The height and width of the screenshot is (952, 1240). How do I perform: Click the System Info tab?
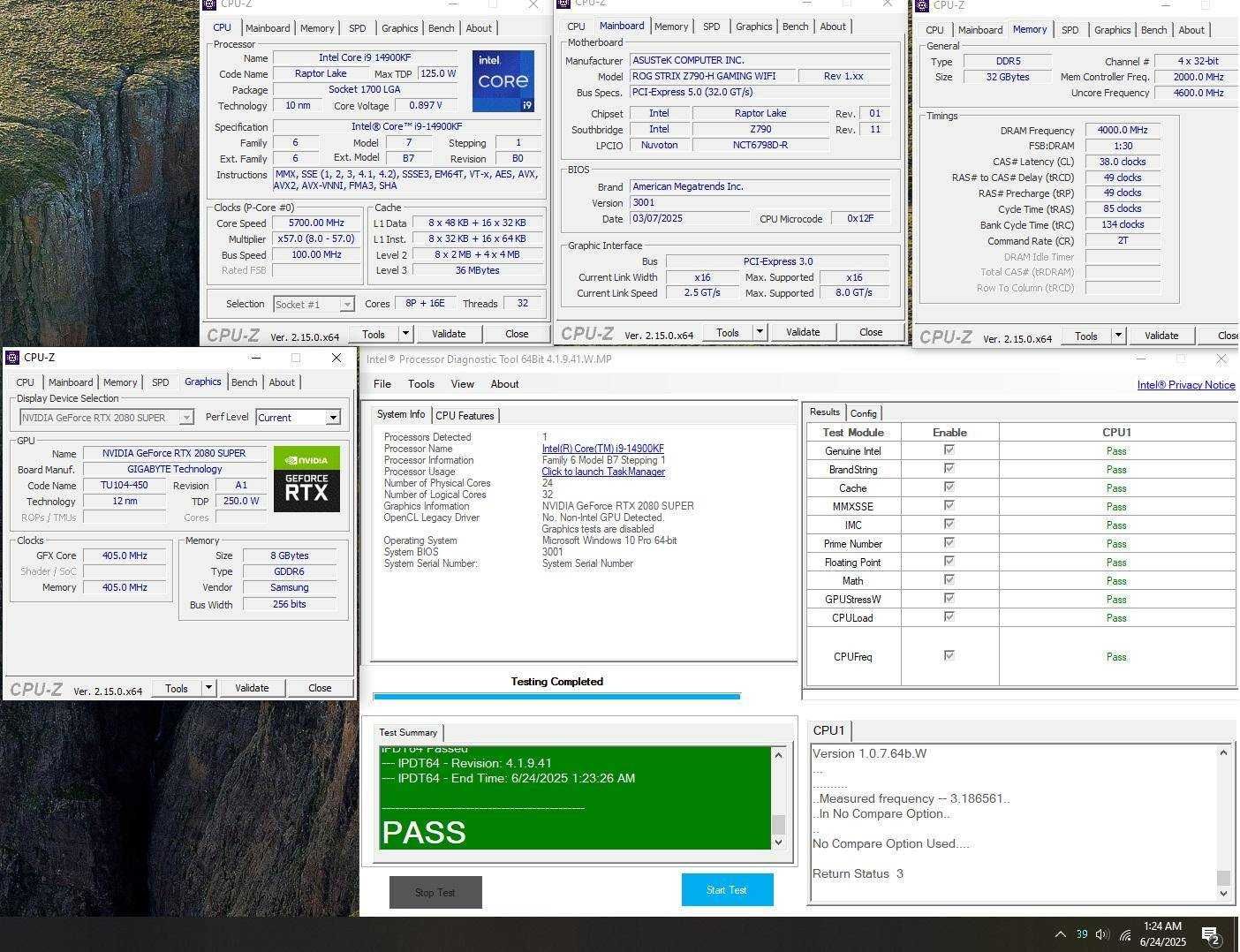pos(401,415)
